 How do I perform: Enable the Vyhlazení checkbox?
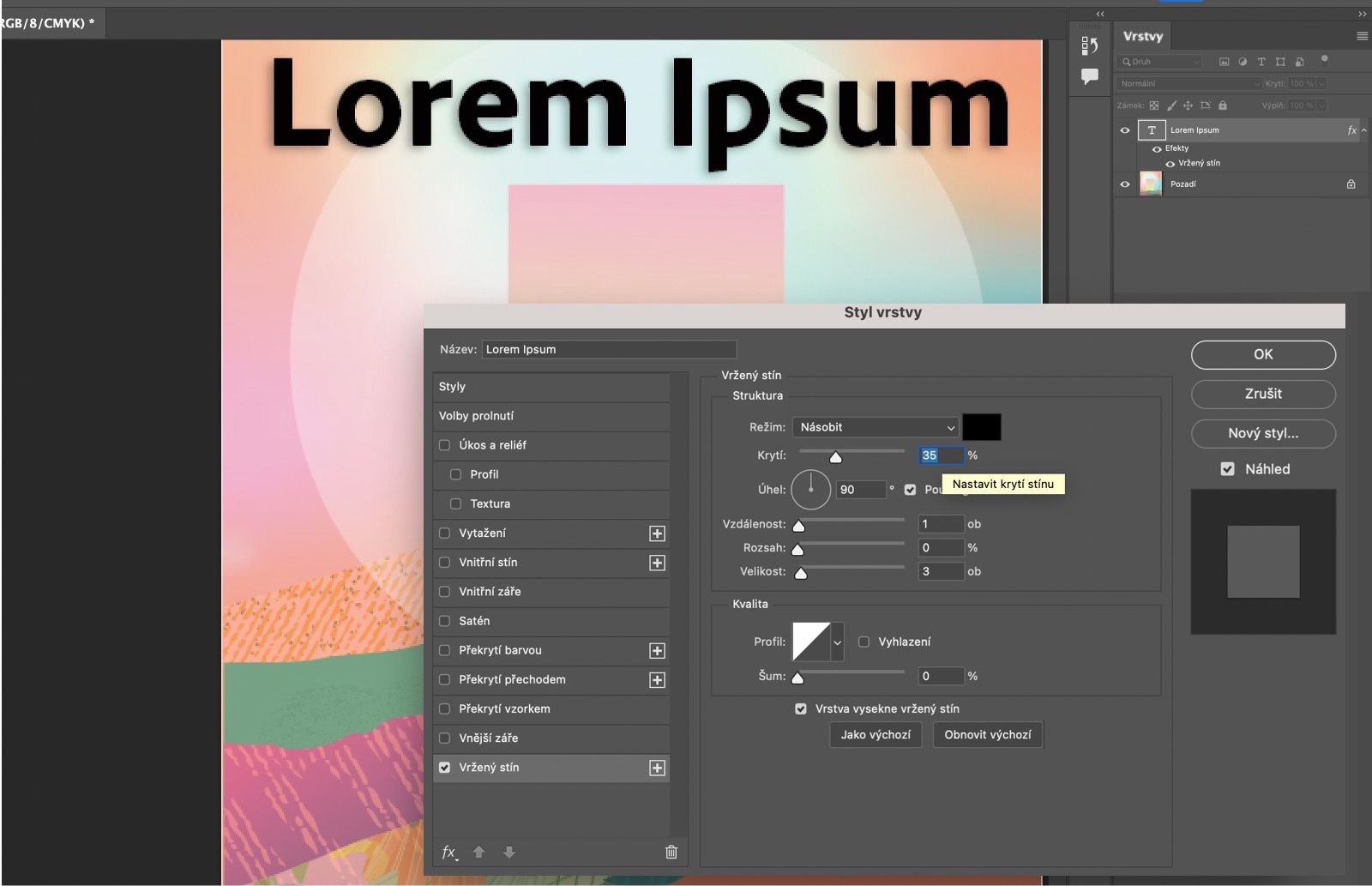(x=864, y=642)
